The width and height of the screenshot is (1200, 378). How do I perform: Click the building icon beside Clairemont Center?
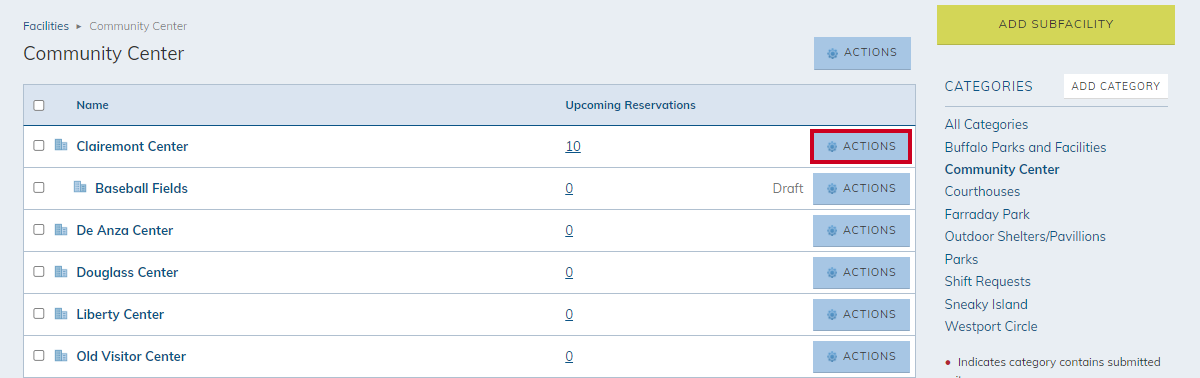61,145
